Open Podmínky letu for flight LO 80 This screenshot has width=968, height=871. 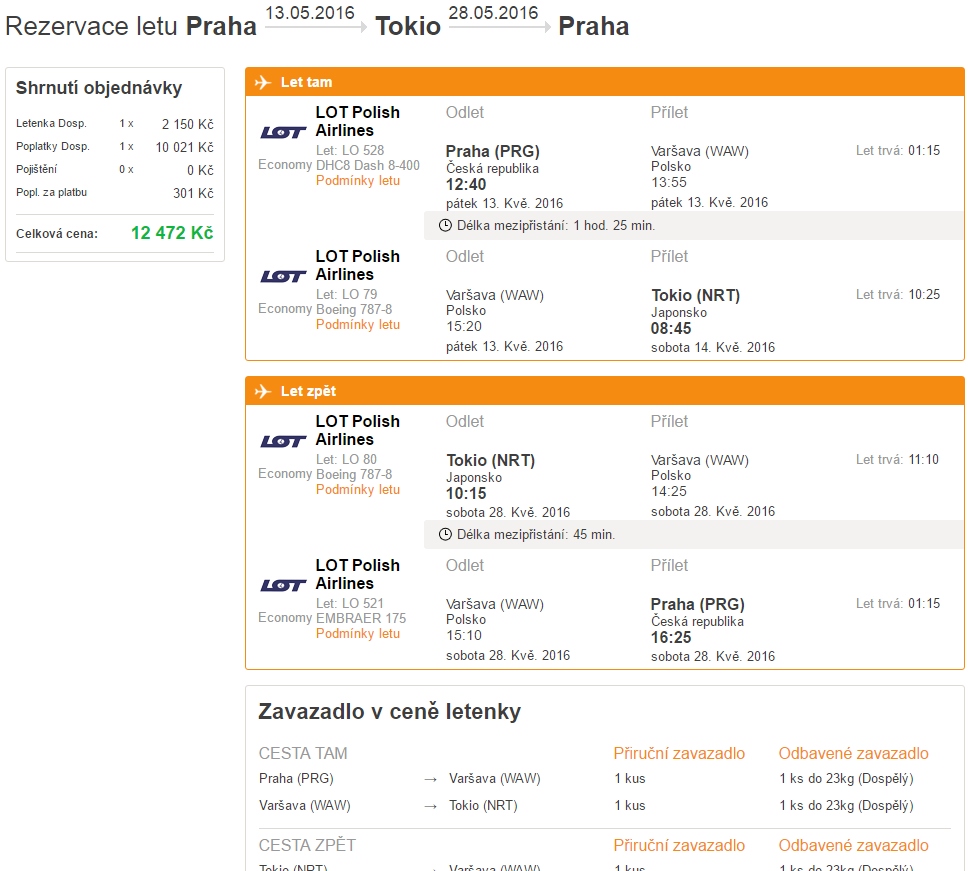[x=358, y=490]
